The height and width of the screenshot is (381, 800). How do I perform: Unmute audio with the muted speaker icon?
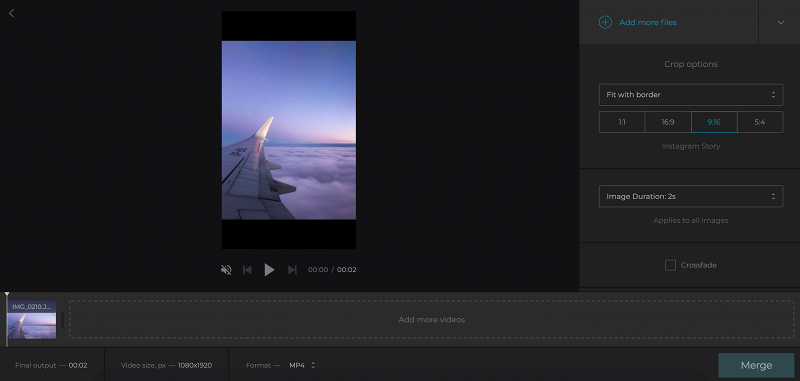click(x=226, y=270)
